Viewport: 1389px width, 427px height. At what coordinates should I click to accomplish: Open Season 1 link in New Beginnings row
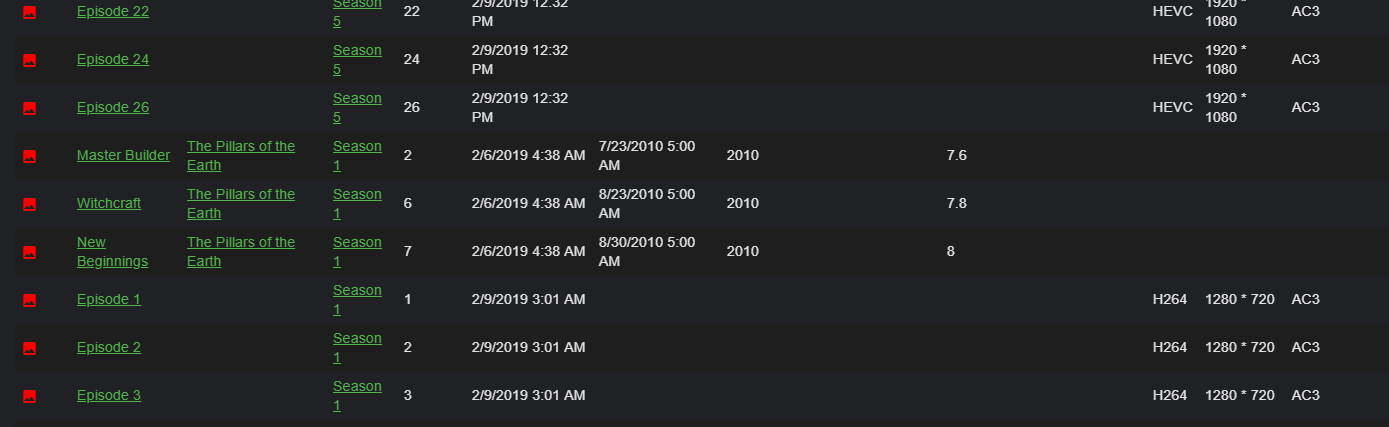pyautogui.click(x=357, y=251)
